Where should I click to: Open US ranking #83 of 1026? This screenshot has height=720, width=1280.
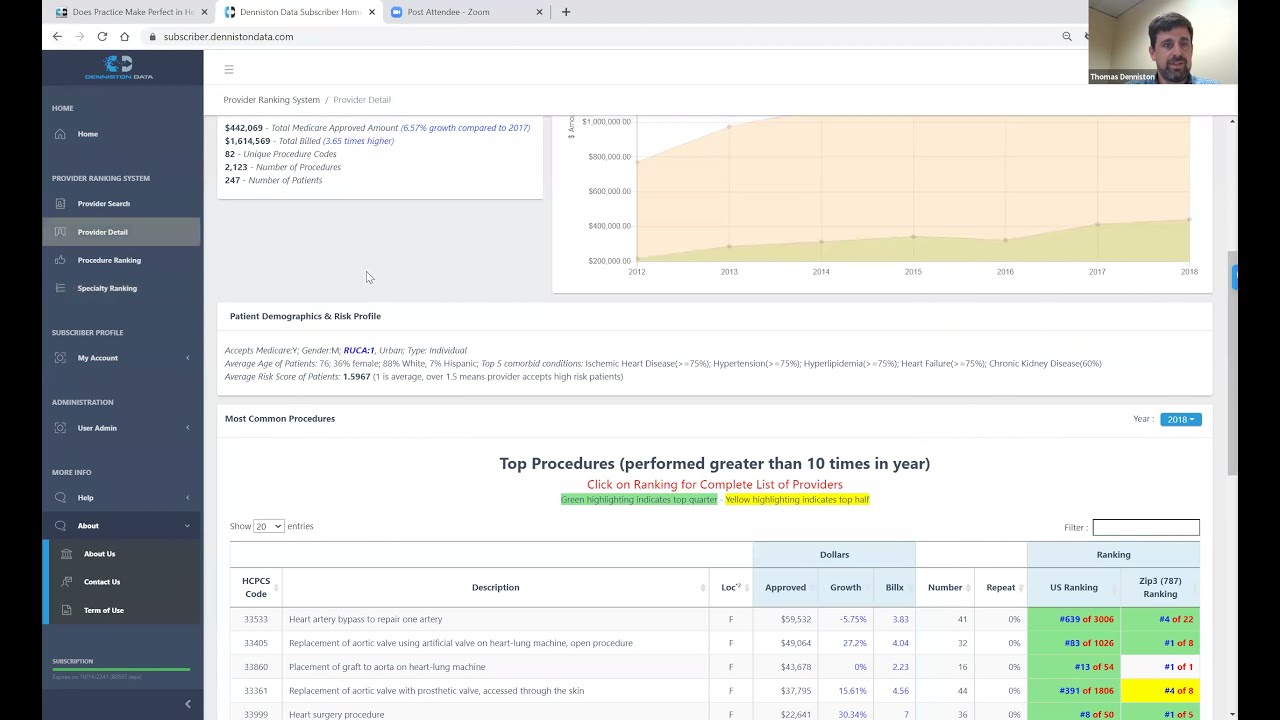1088,643
